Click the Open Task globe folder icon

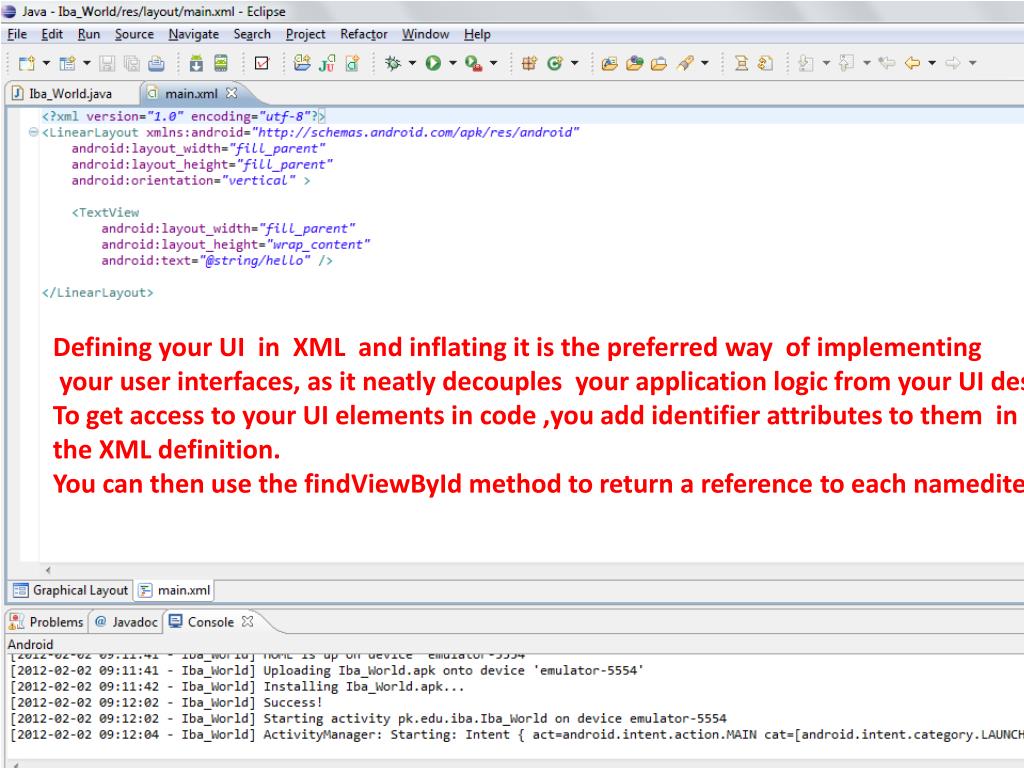[634, 63]
